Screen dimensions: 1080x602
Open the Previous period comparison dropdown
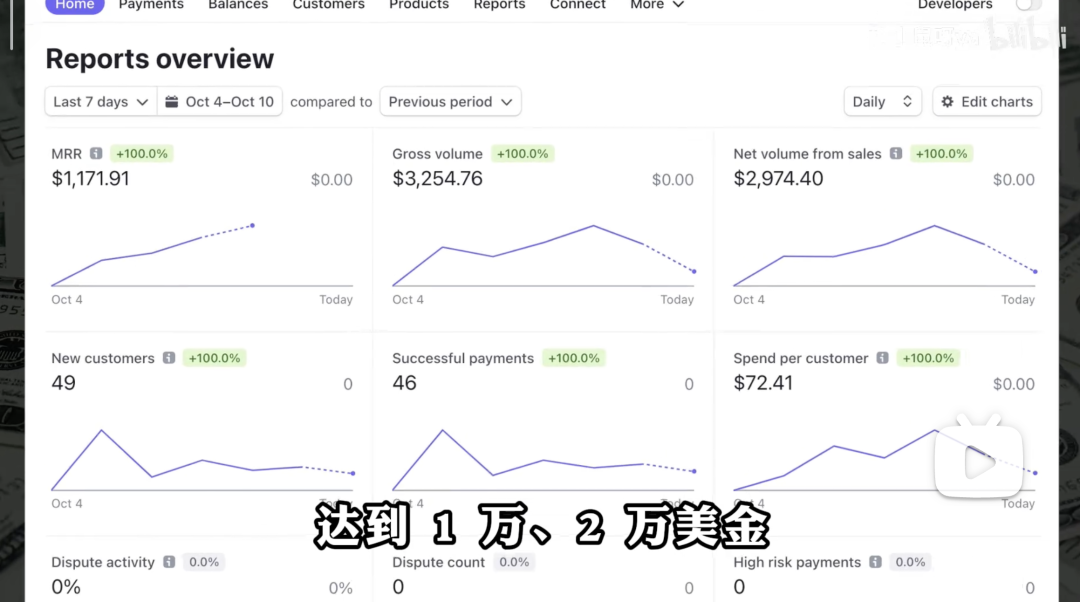click(x=450, y=101)
